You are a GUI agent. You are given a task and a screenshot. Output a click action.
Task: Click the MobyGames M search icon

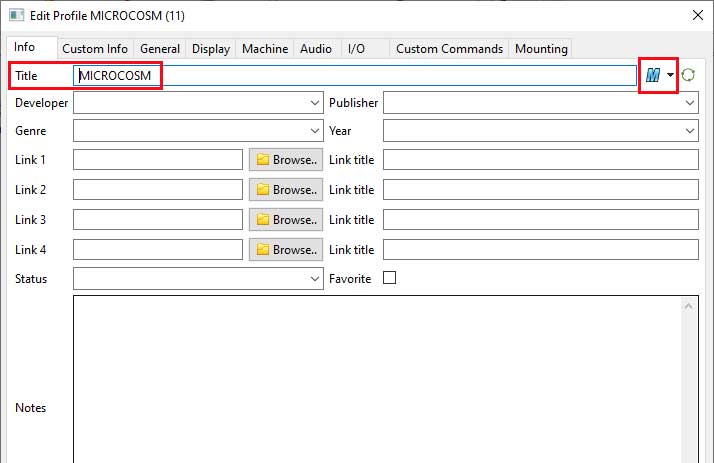pyautogui.click(x=653, y=75)
